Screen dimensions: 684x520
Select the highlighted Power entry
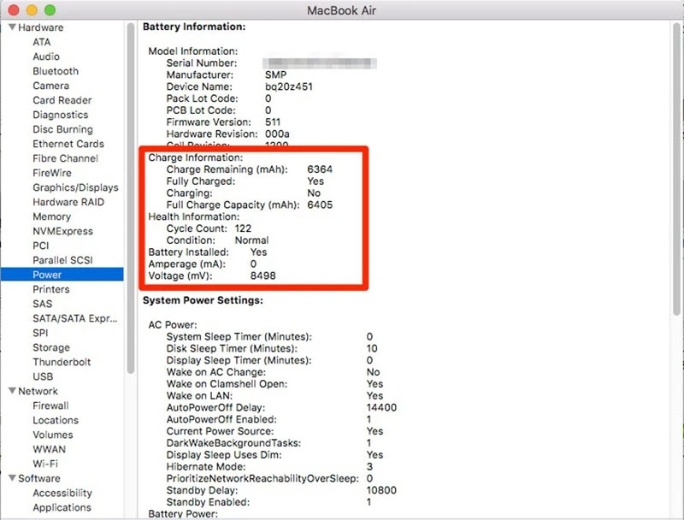coord(62,274)
